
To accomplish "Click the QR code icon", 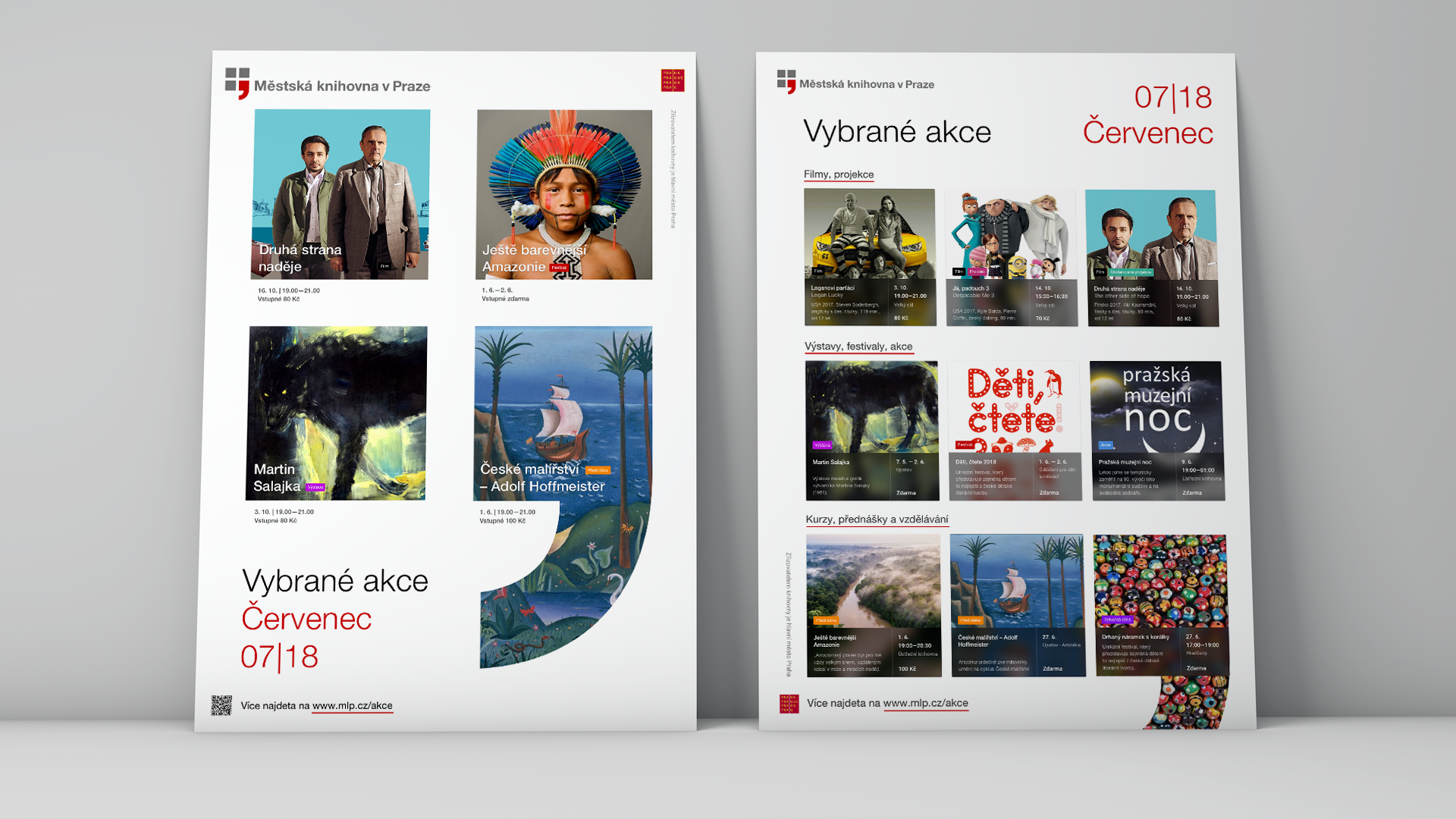I will (x=221, y=705).
